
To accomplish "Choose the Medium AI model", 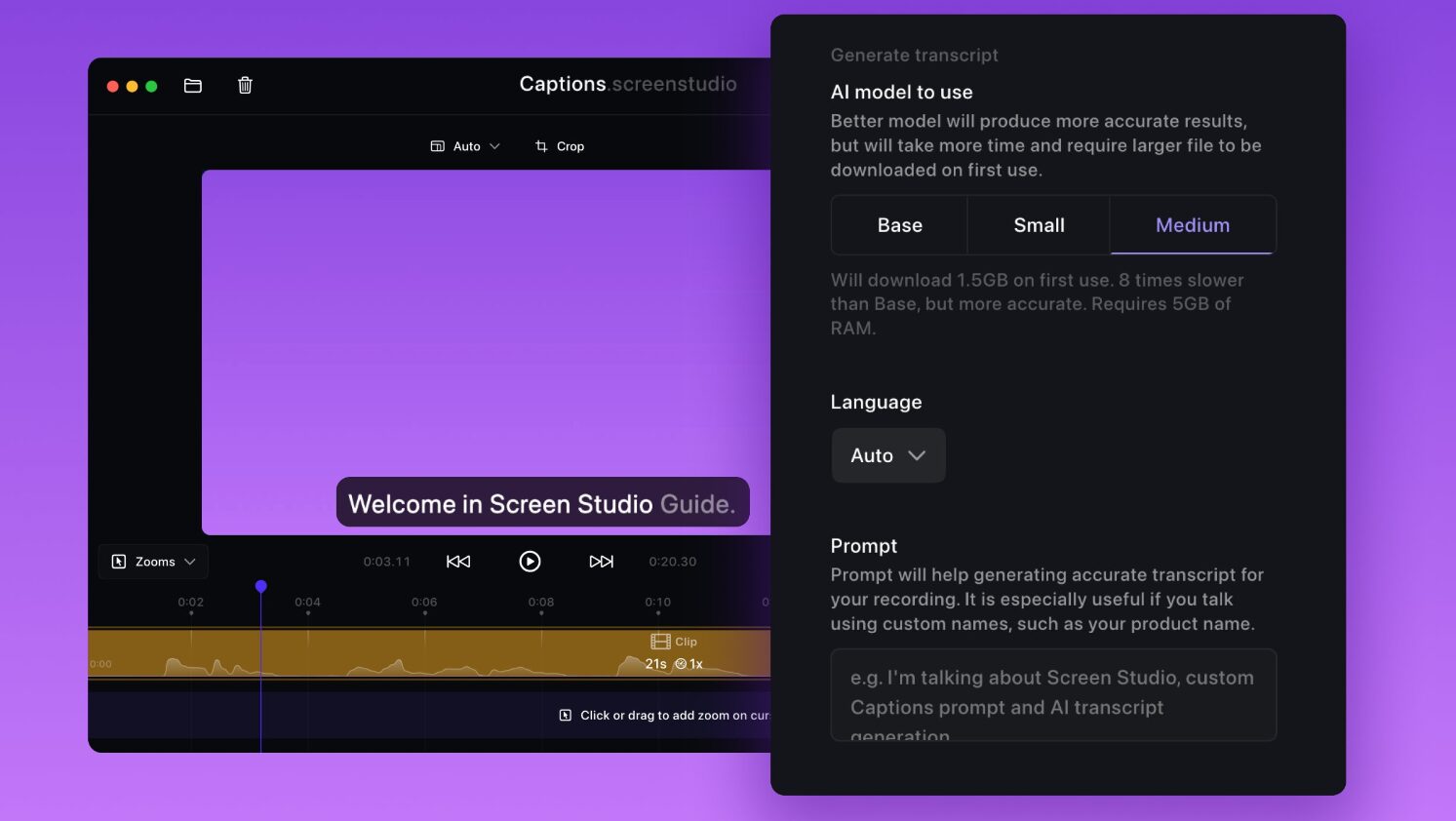I will click(1192, 225).
